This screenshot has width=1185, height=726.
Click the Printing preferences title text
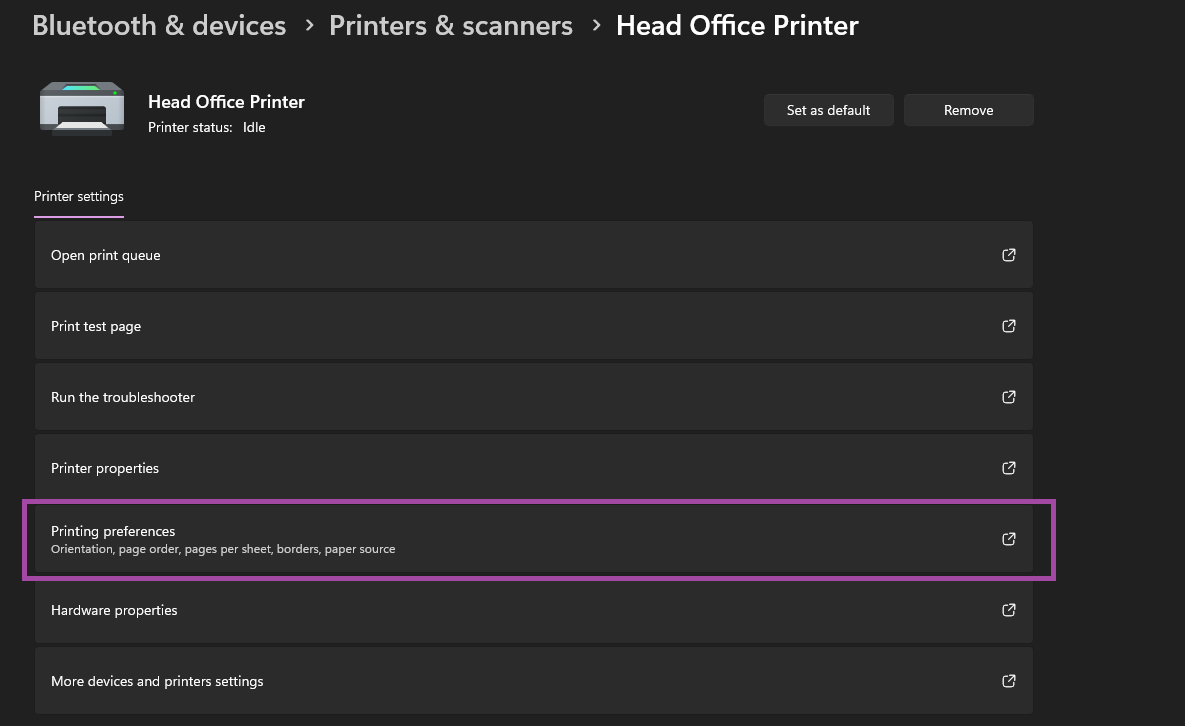pos(113,531)
